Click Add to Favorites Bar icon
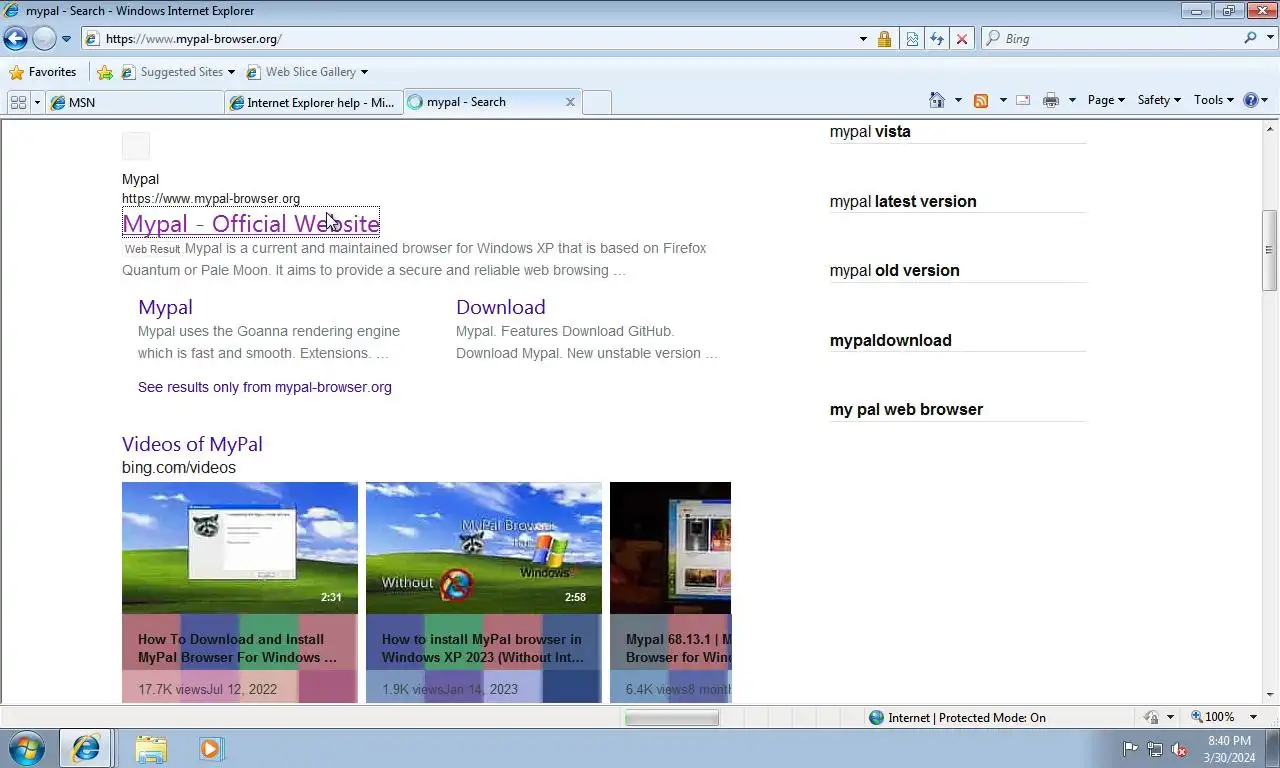1280x768 pixels. pos(105,72)
